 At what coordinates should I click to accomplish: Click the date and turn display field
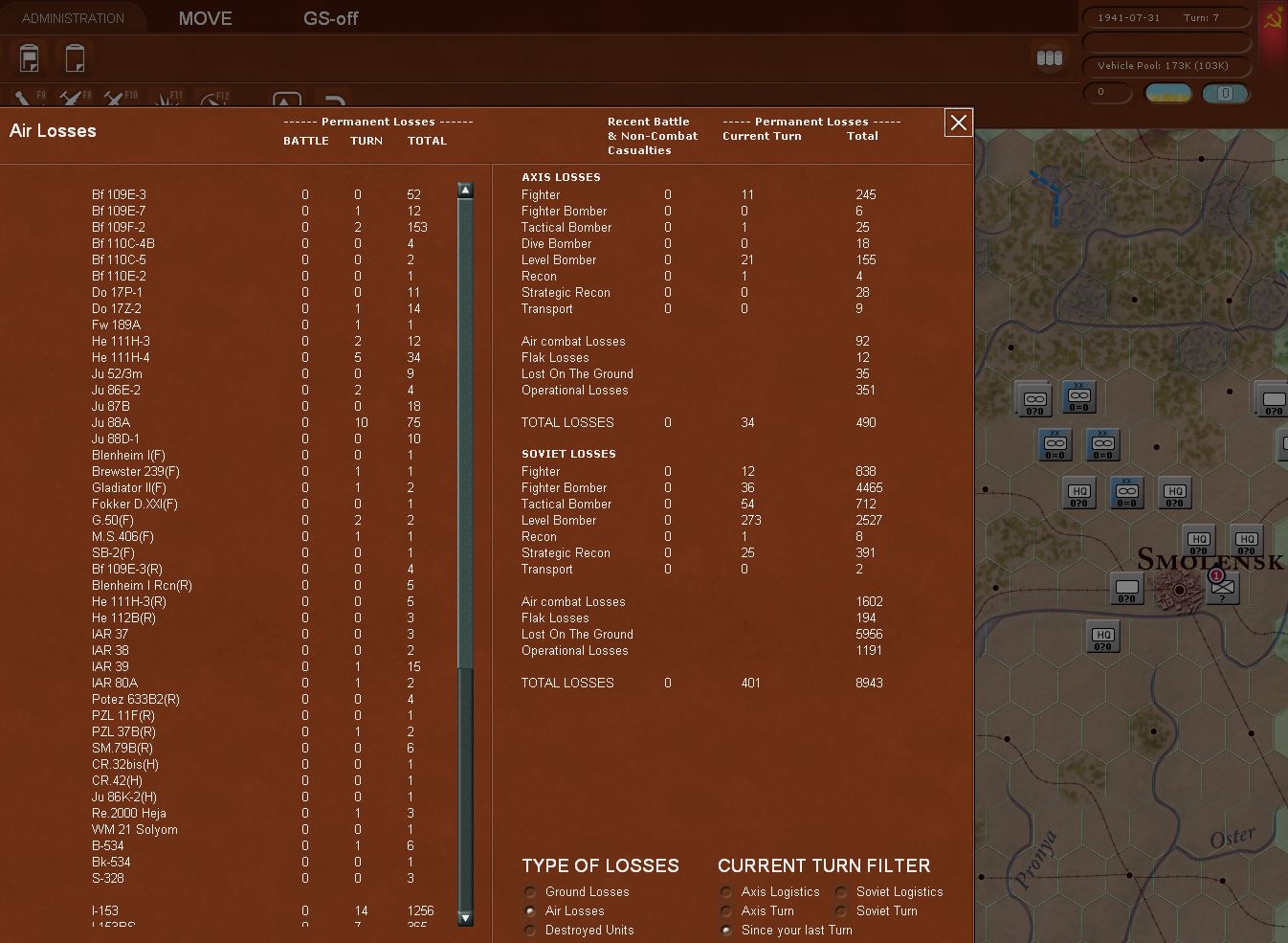coord(1166,17)
